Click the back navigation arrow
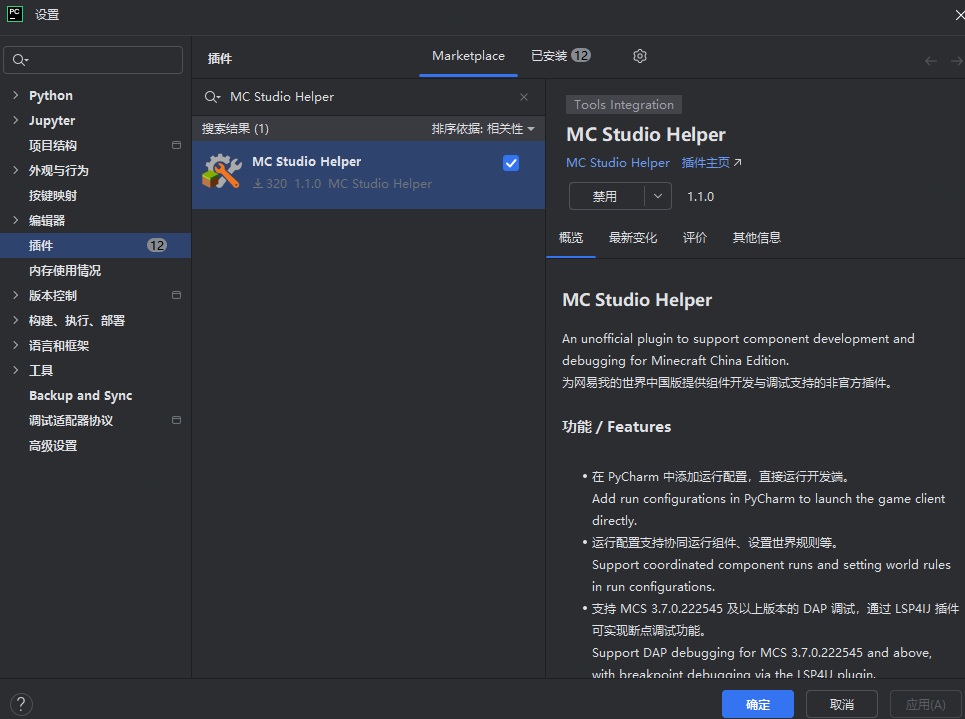This screenshot has width=965, height=719. pos(930,61)
